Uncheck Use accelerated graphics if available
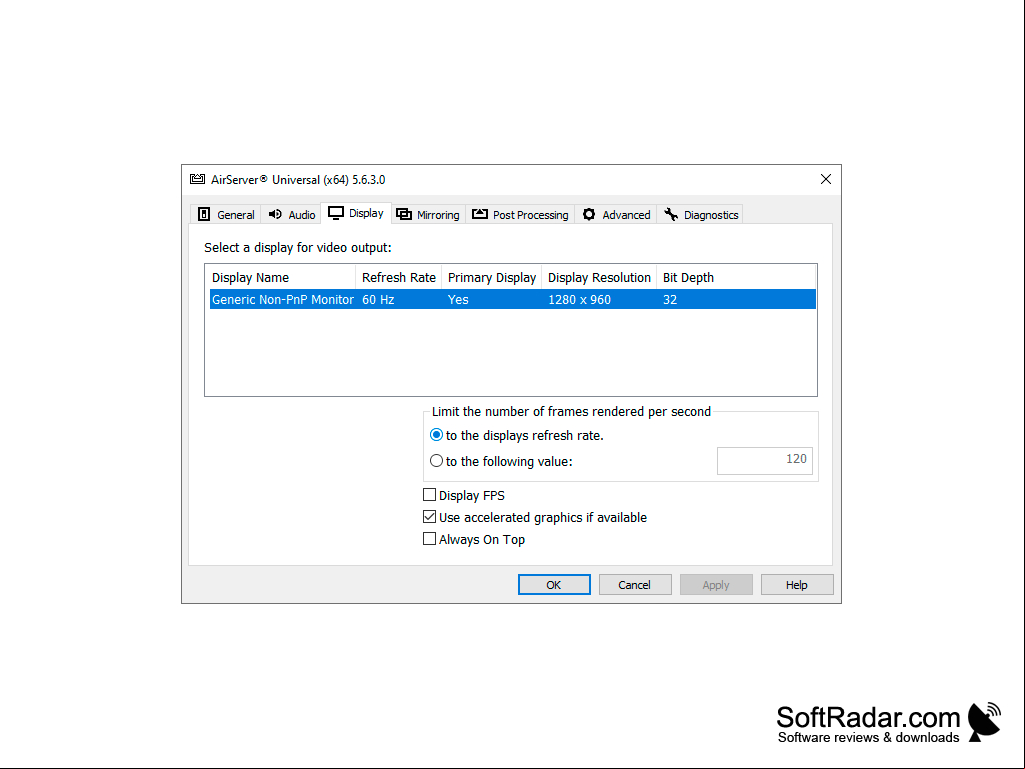1025x769 pixels. (429, 517)
